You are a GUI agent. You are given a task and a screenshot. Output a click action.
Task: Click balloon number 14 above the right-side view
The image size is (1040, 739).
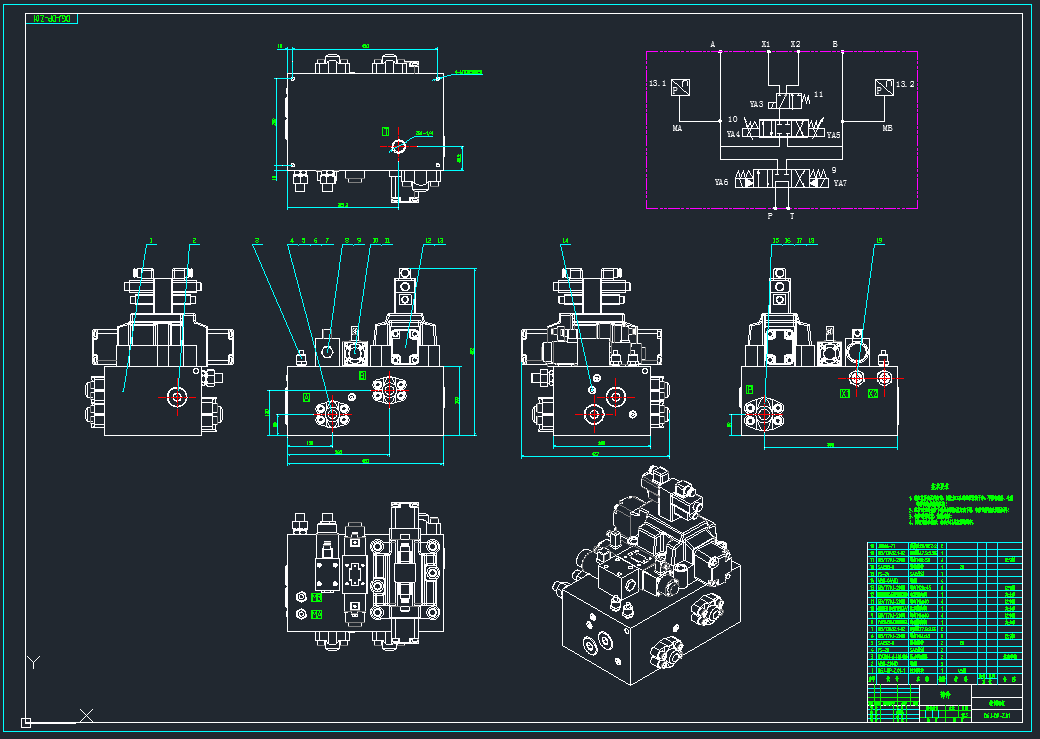coord(565,241)
